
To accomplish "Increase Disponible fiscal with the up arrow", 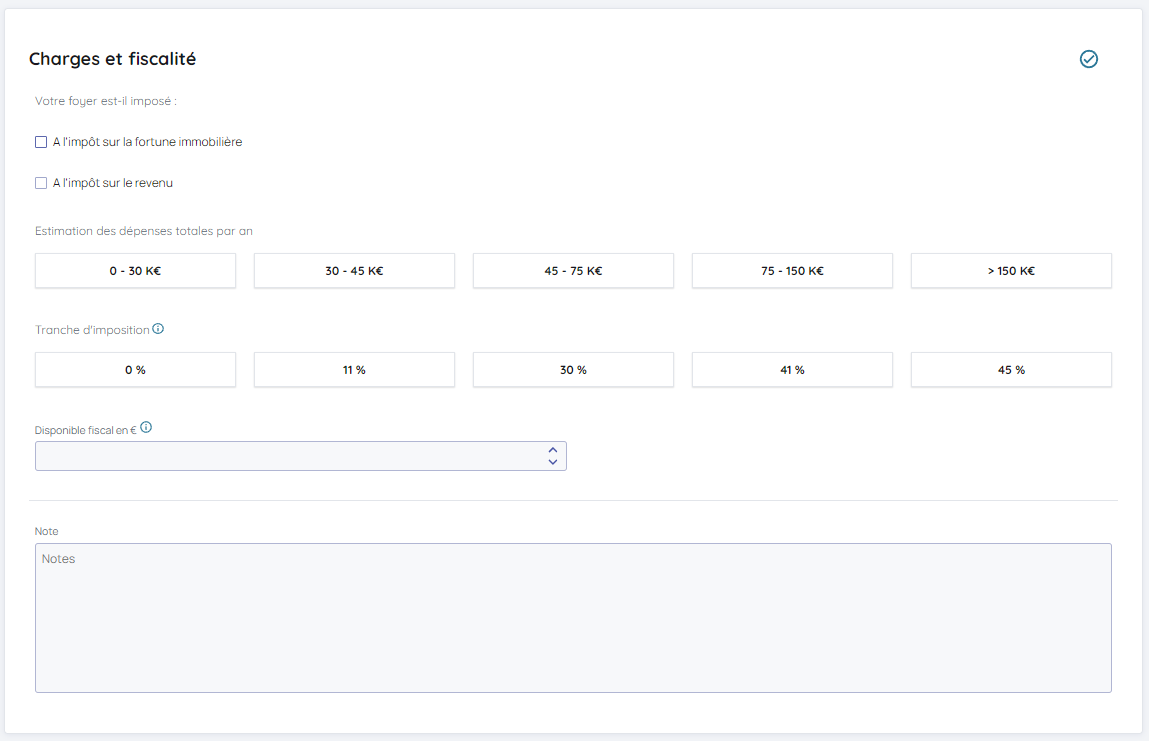I will point(553,450).
